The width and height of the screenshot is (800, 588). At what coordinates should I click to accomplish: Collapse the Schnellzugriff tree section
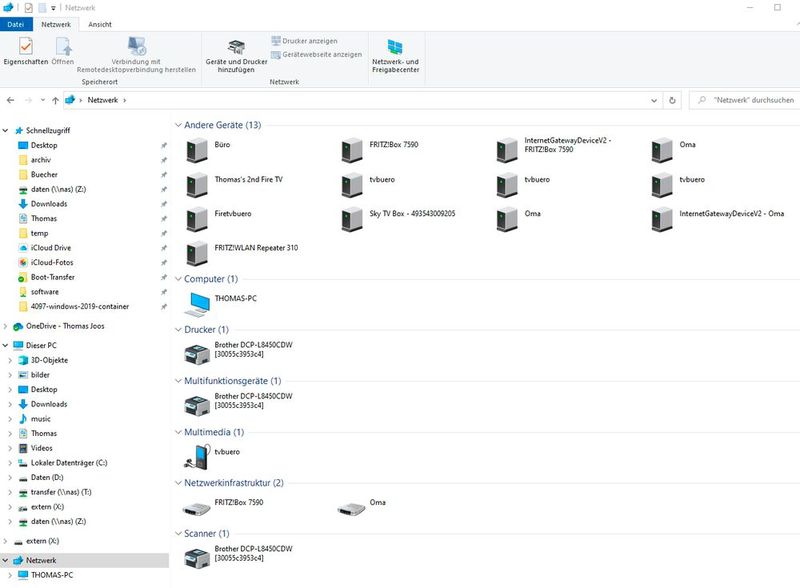tap(8, 130)
